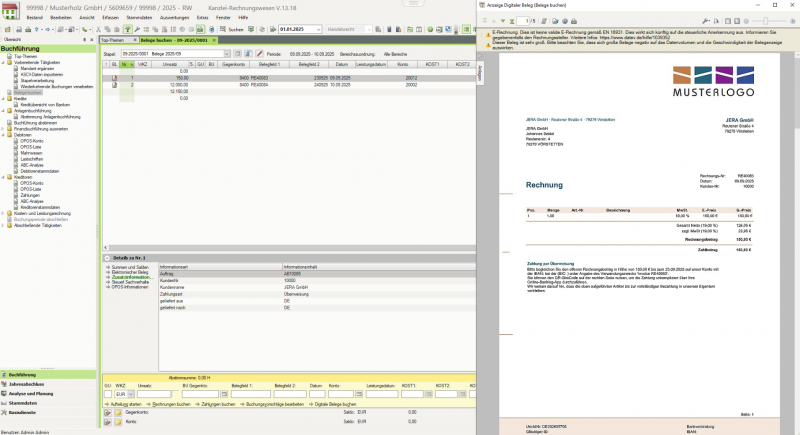The height and width of the screenshot is (435, 800).
Task: Click binoculars Suchen icon in main toolbar
Action: (220, 29)
